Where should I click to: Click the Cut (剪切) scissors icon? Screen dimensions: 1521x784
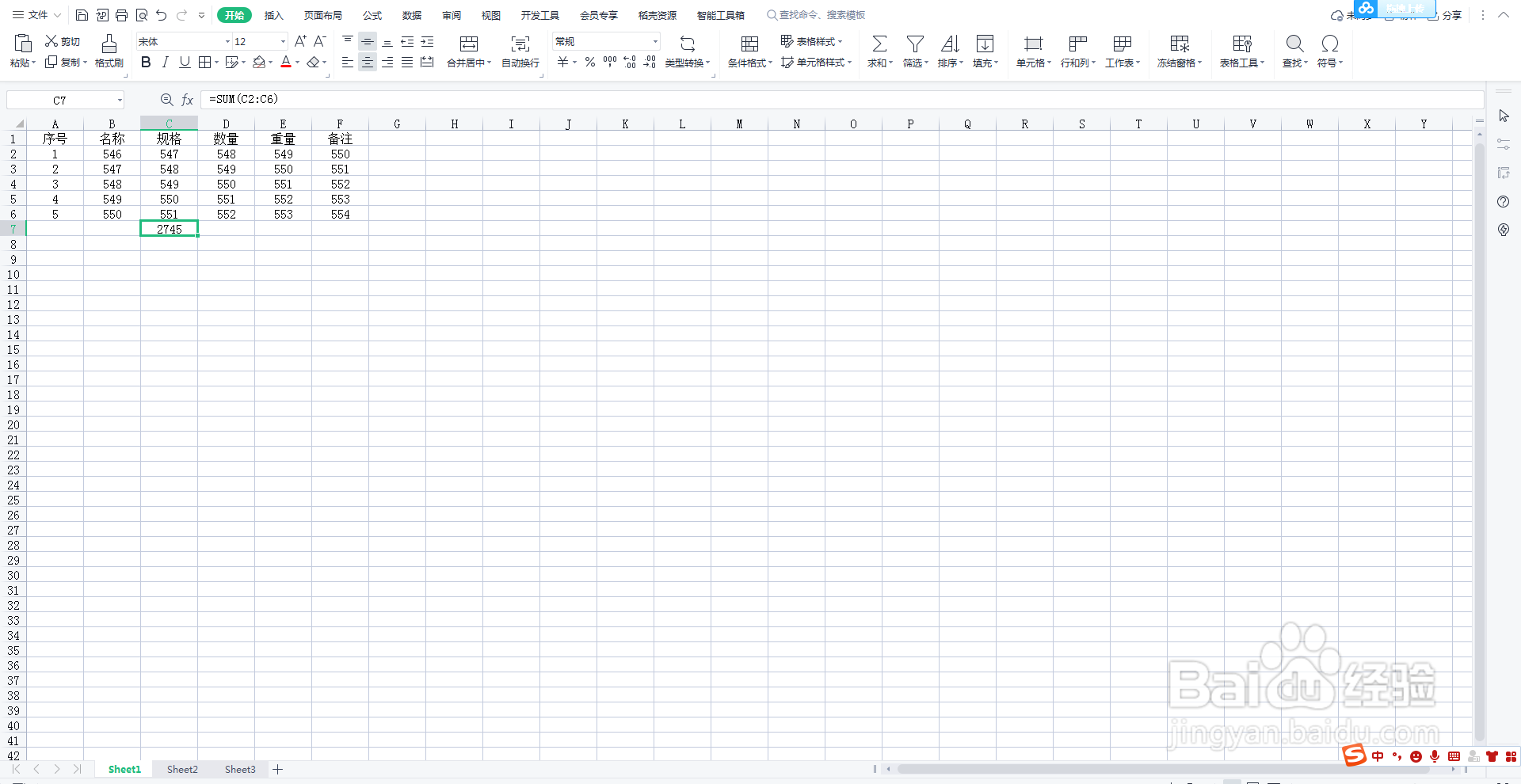pyautogui.click(x=51, y=41)
